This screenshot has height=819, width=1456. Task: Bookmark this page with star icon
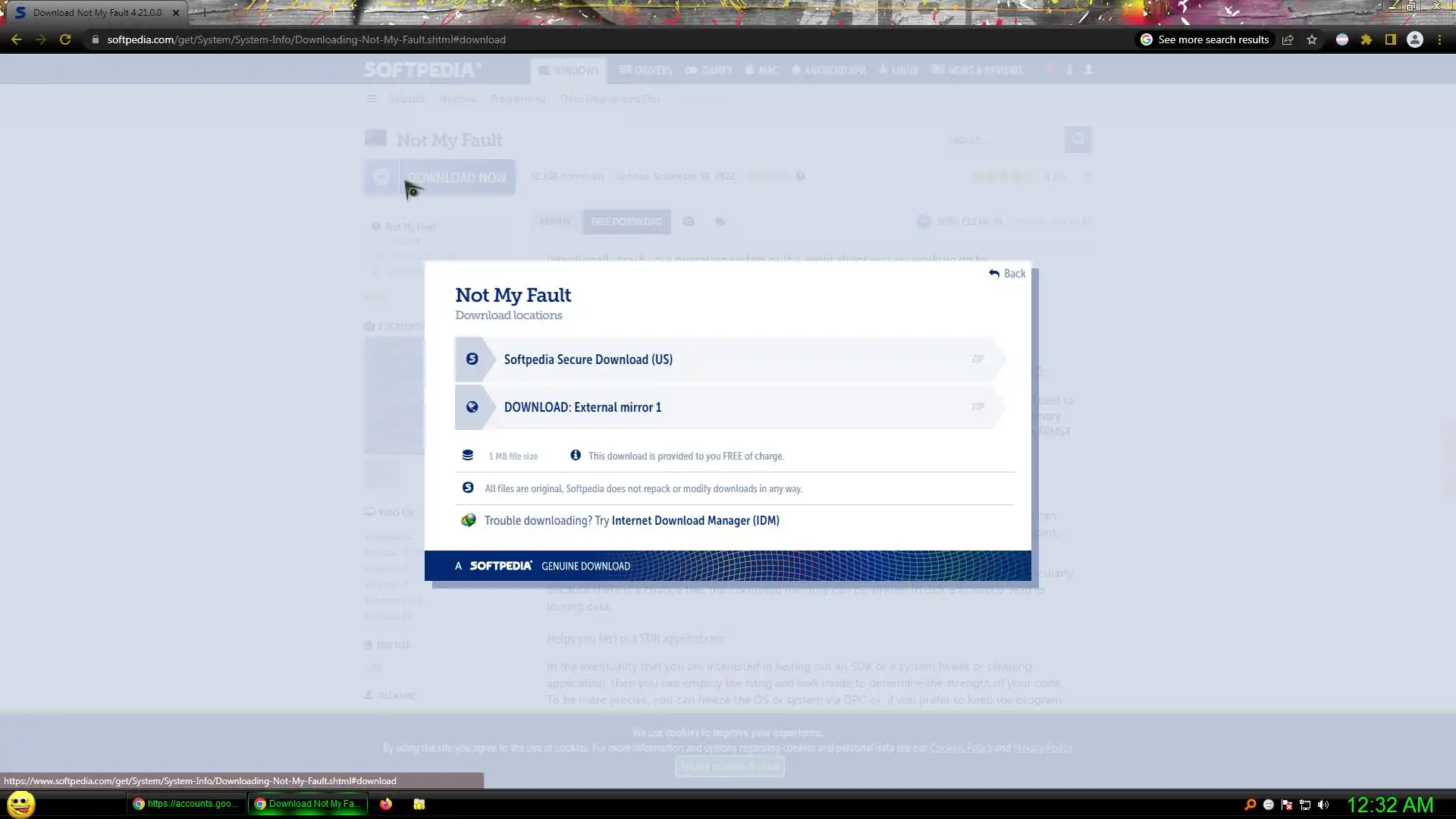[x=1312, y=39]
